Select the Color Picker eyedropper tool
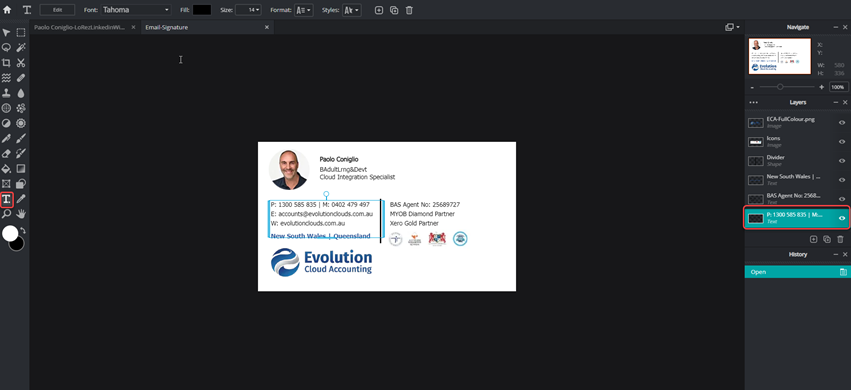 tap(21, 199)
